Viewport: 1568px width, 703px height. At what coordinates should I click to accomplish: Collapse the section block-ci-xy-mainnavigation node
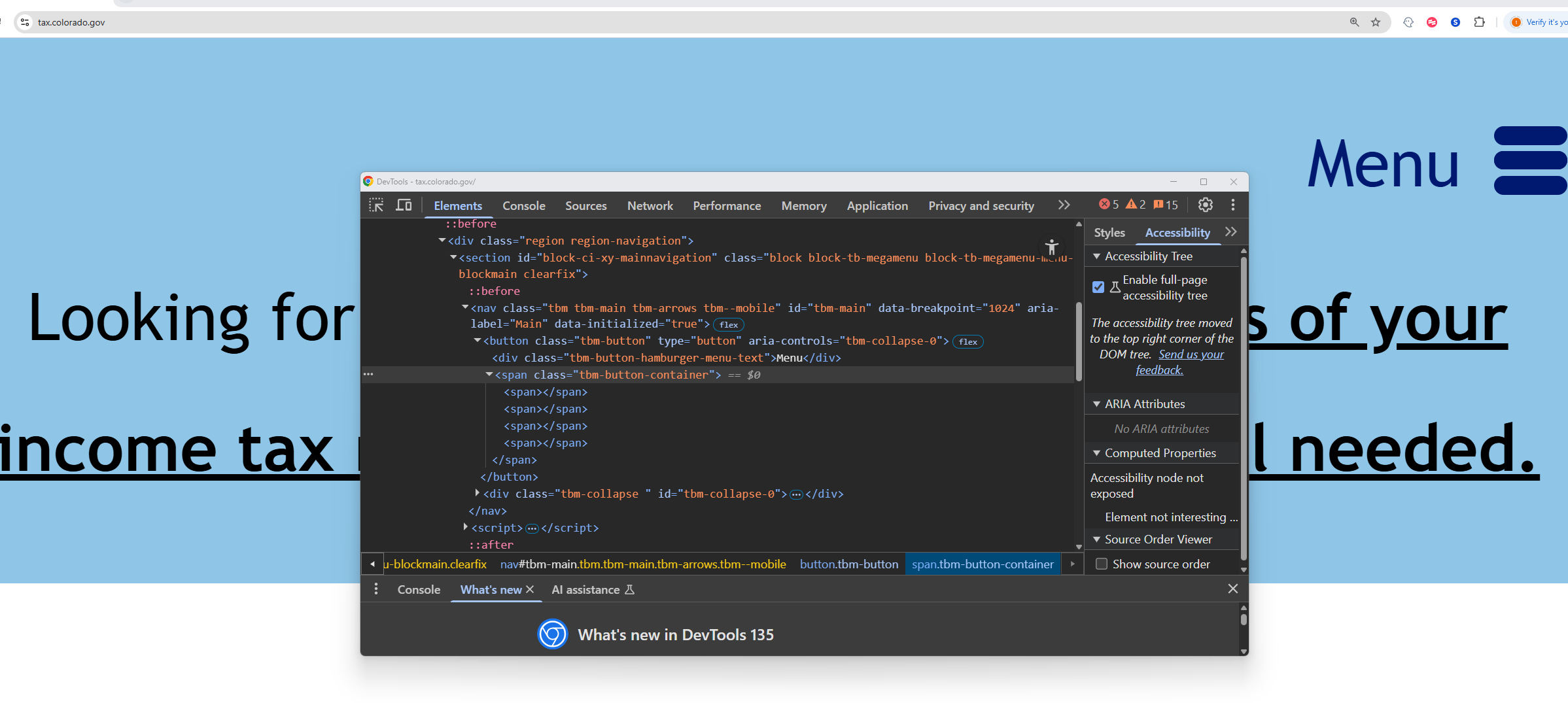(x=453, y=258)
